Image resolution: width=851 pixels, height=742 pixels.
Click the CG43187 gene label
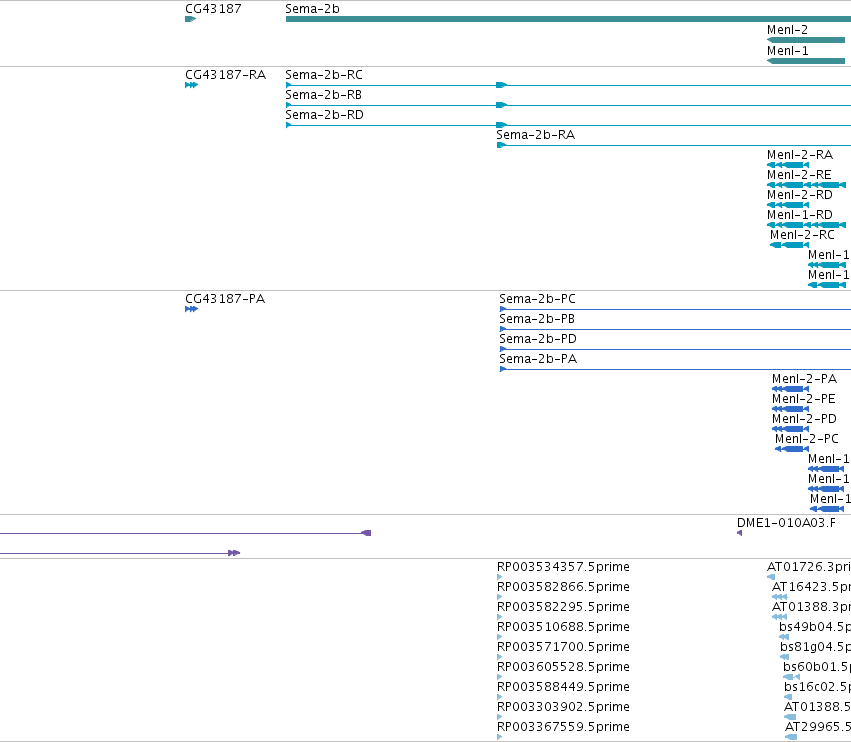point(213,9)
